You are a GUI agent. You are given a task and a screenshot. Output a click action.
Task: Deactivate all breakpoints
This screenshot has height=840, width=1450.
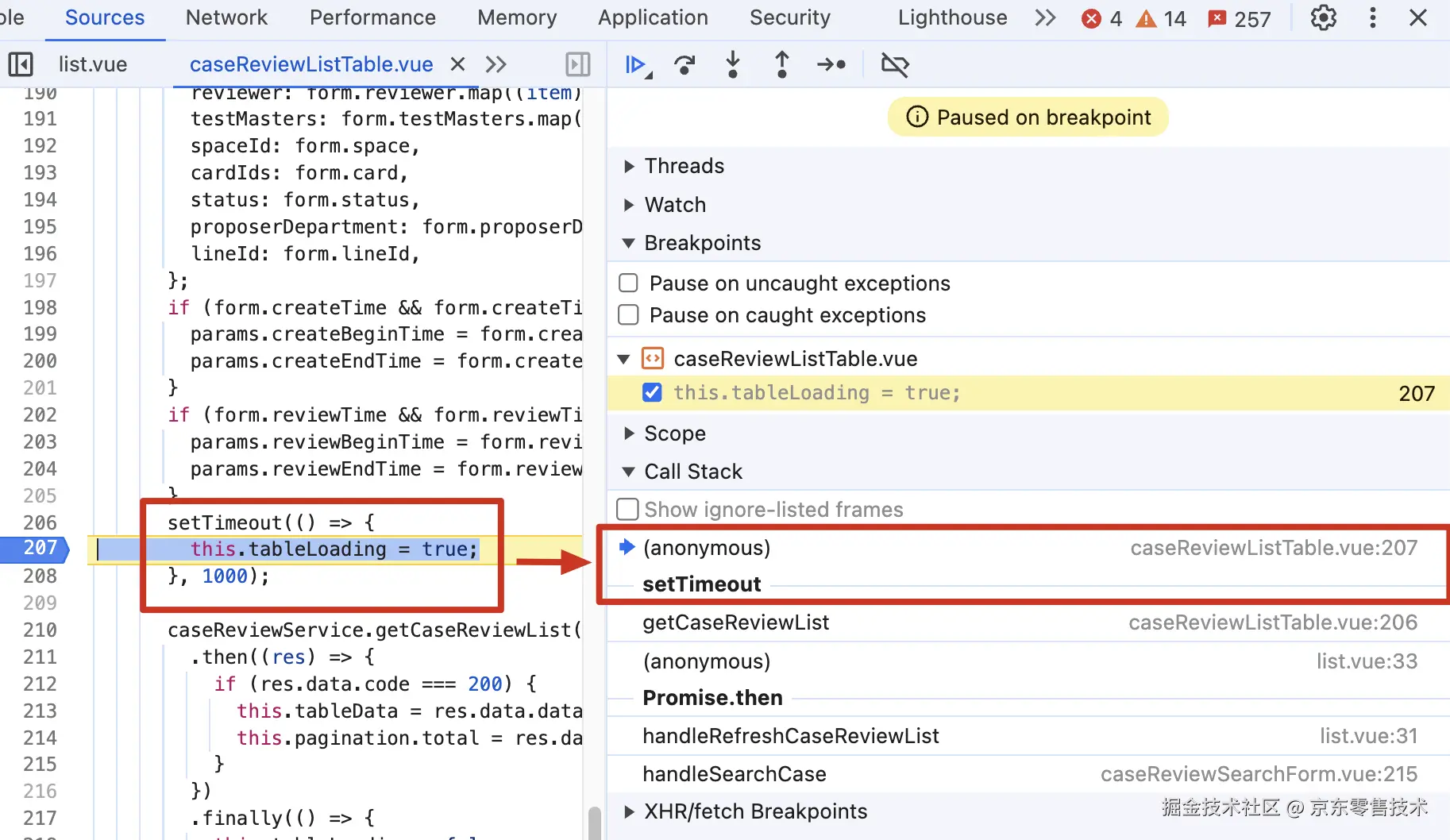(895, 65)
